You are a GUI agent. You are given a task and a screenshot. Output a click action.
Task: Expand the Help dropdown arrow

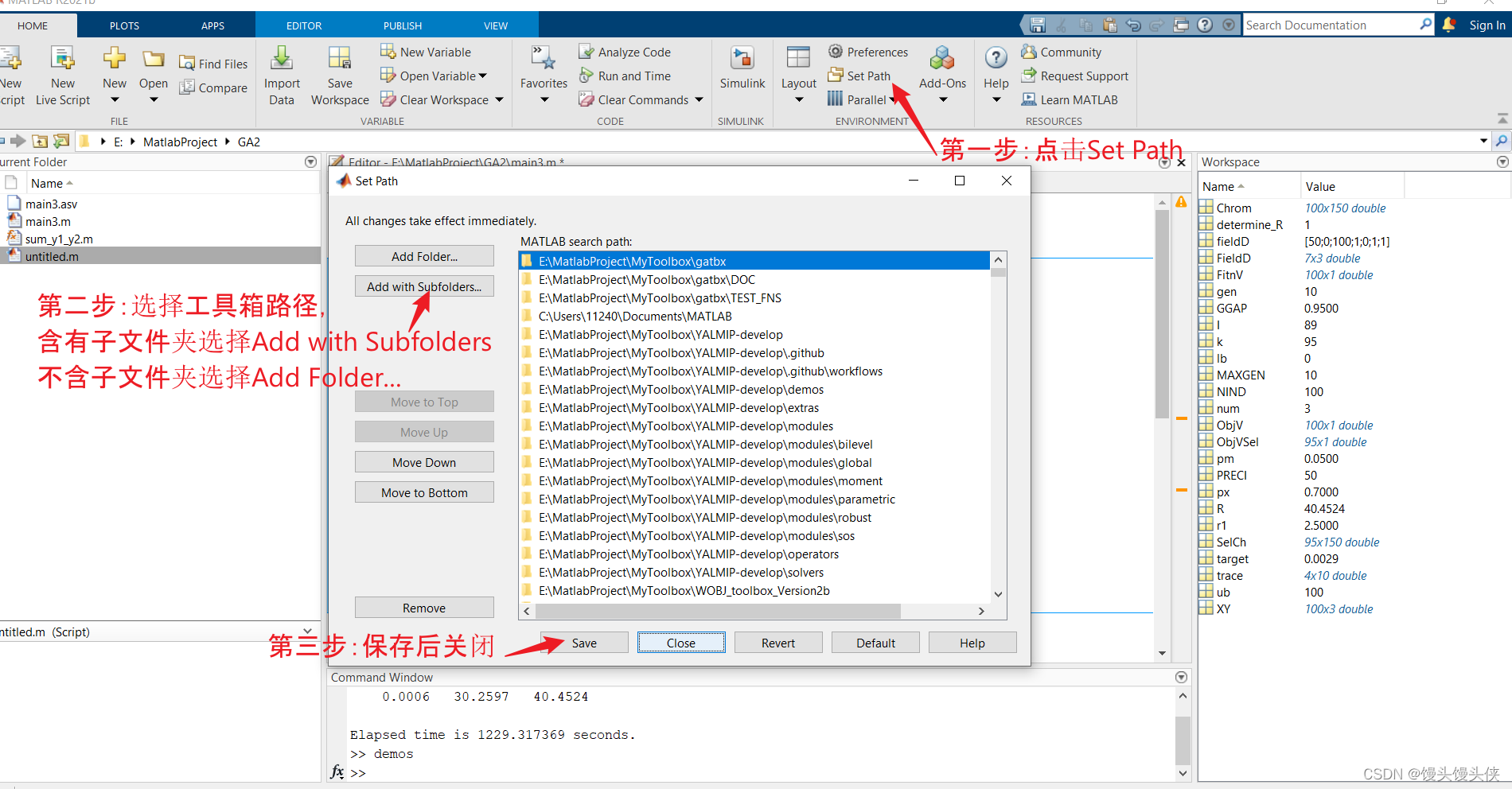point(996,100)
